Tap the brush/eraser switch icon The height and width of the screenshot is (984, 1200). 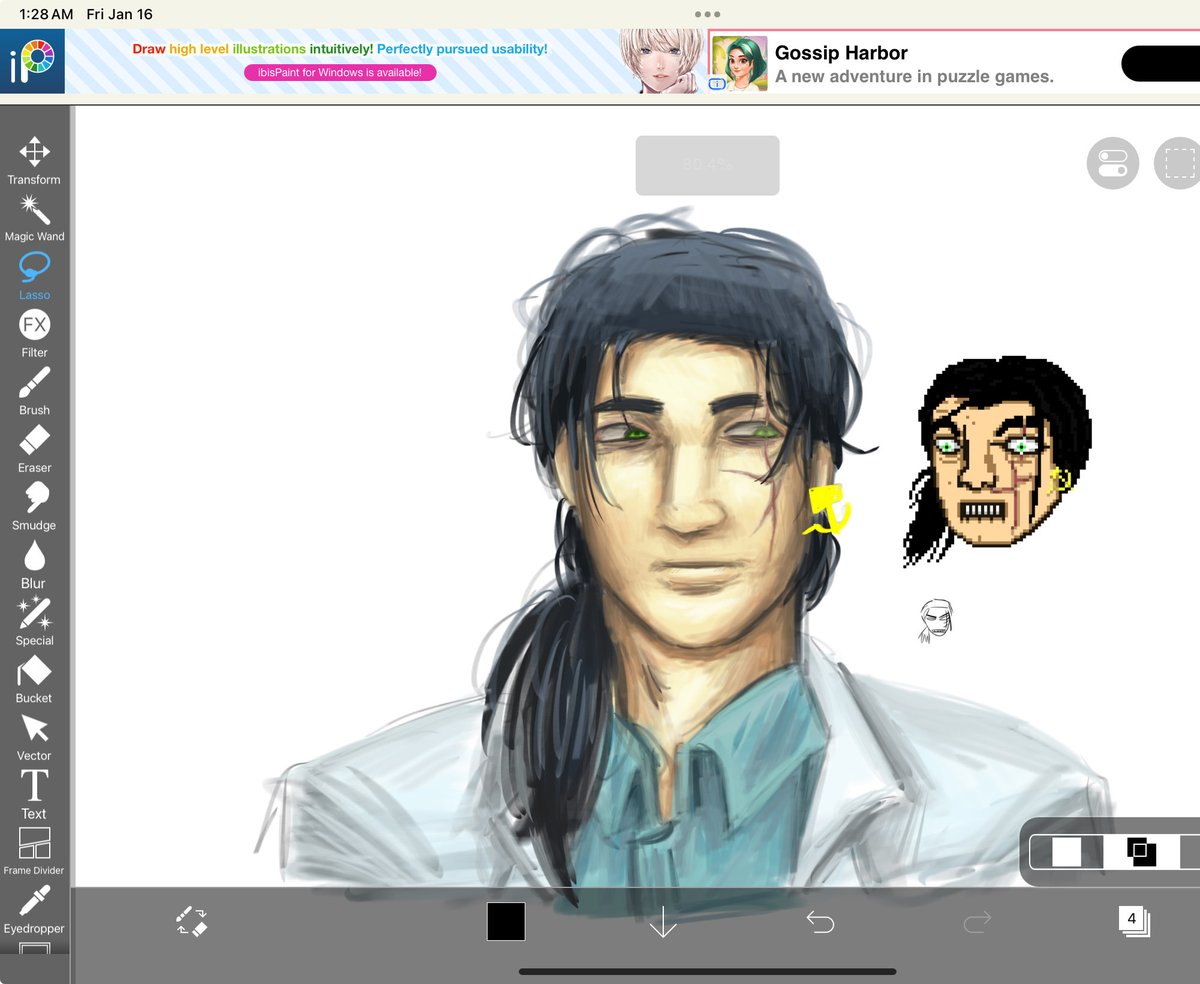tap(190, 921)
